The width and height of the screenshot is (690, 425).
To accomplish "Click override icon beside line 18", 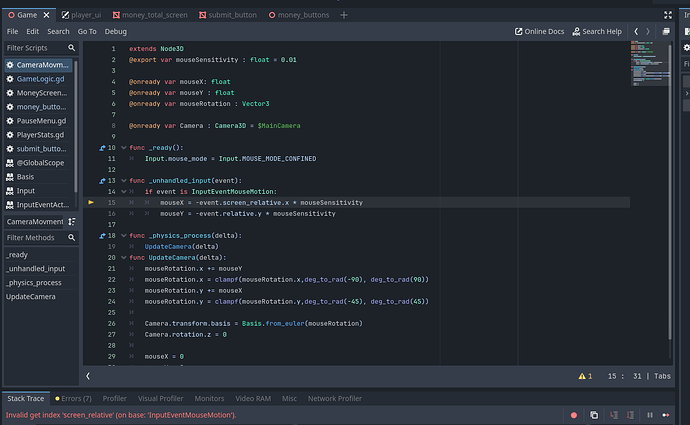I will (x=102, y=236).
